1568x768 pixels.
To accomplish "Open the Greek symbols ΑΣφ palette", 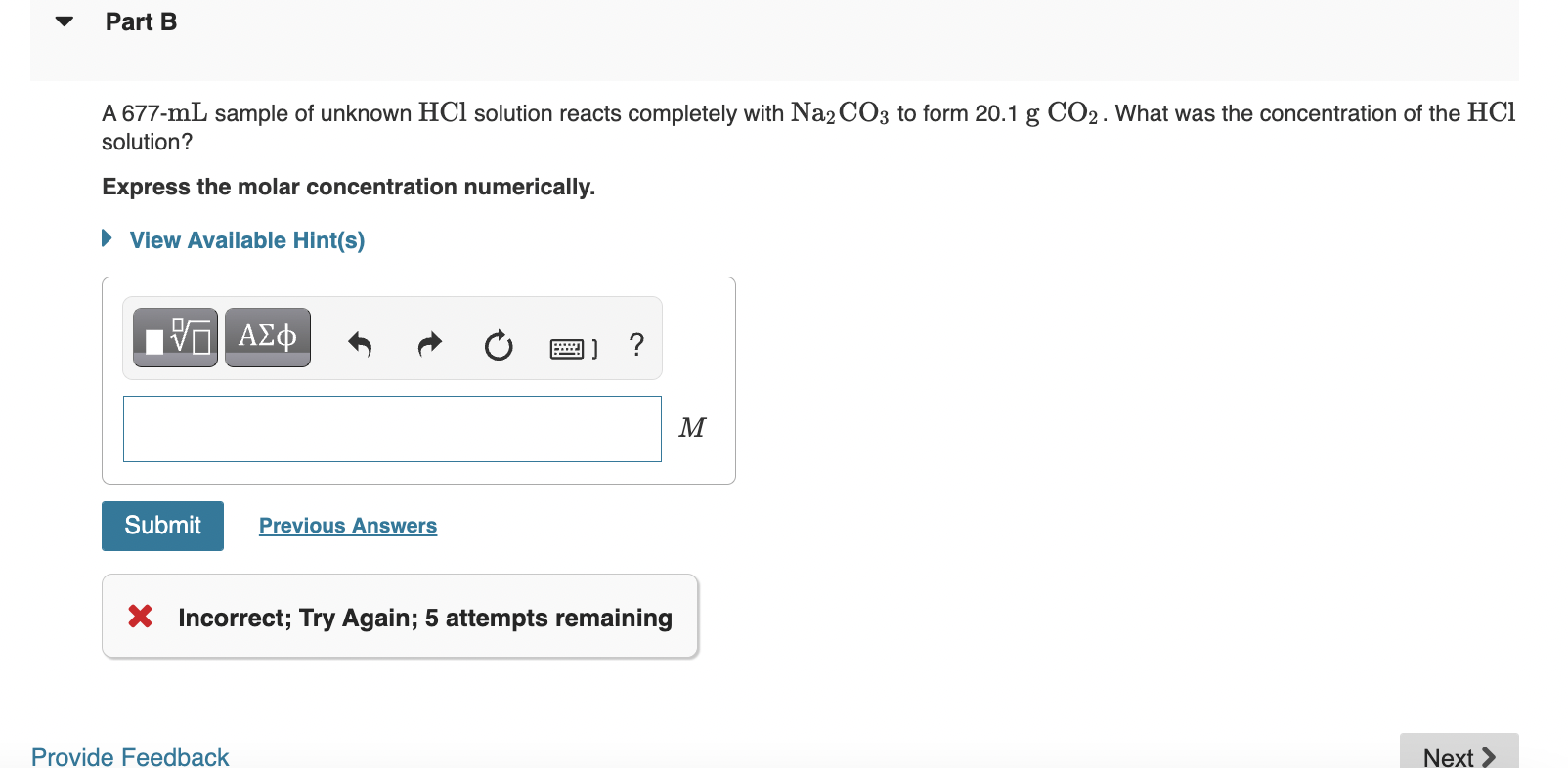I will pos(267,335).
